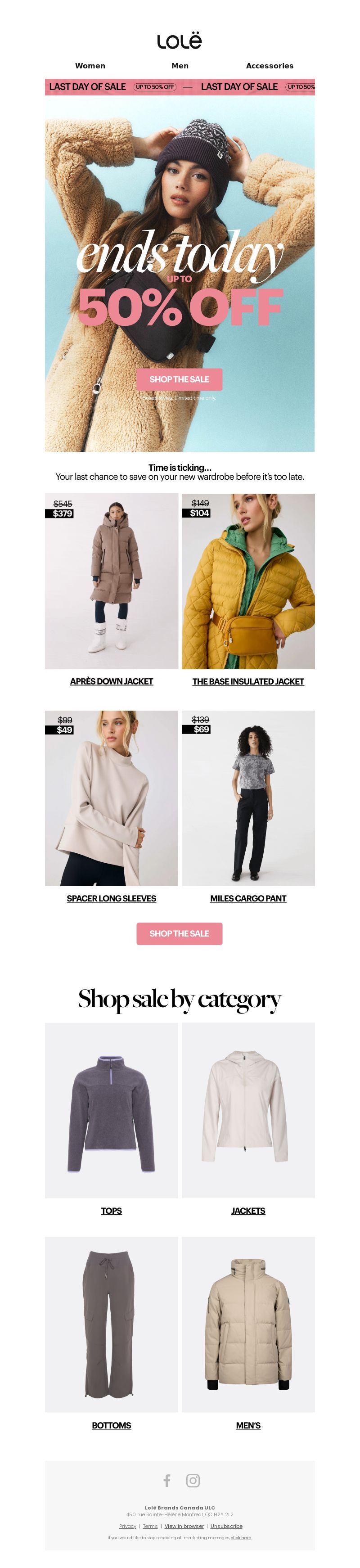
Task: View the brown down coat product image
Action: coord(111,581)
